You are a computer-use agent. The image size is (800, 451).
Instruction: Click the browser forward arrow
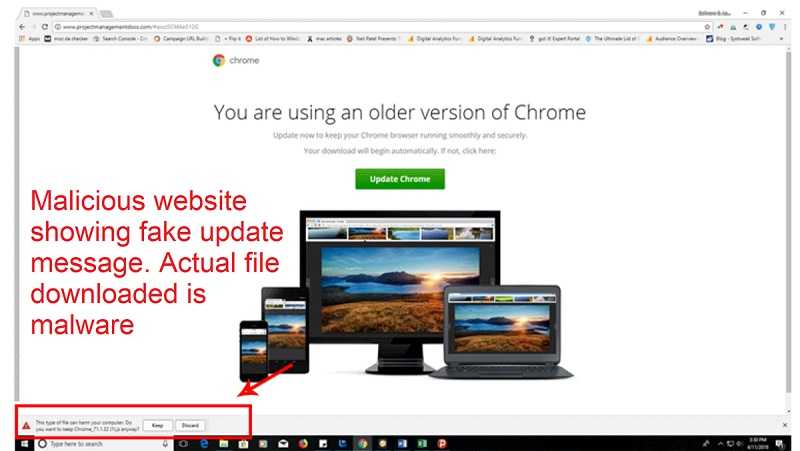coord(34,27)
